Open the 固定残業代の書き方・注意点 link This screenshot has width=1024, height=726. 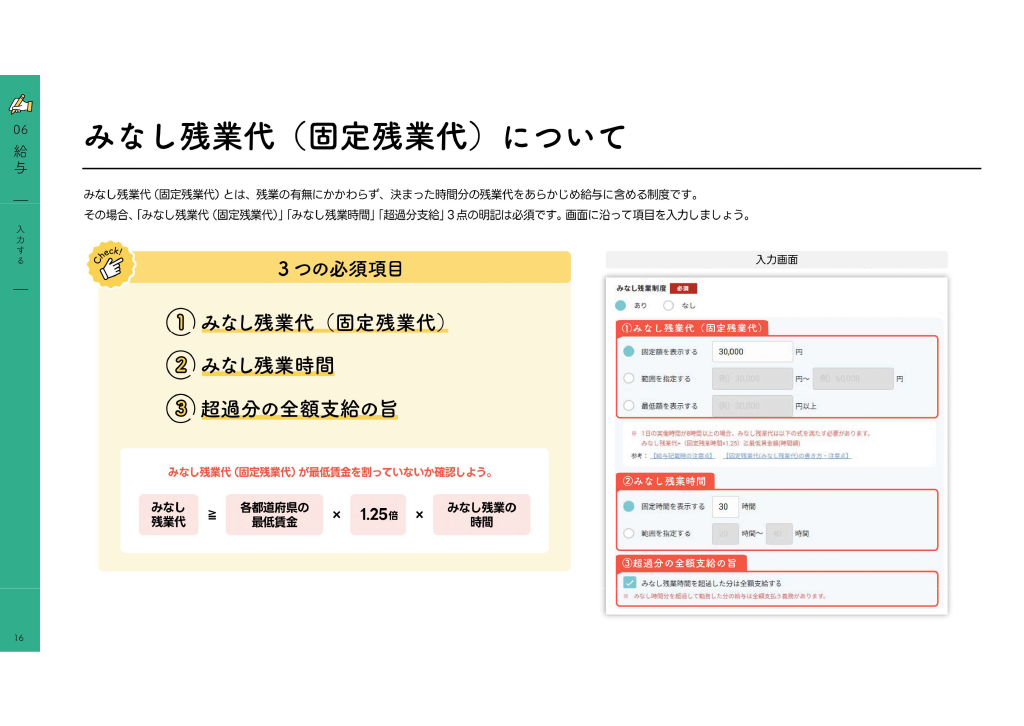click(x=788, y=456)
